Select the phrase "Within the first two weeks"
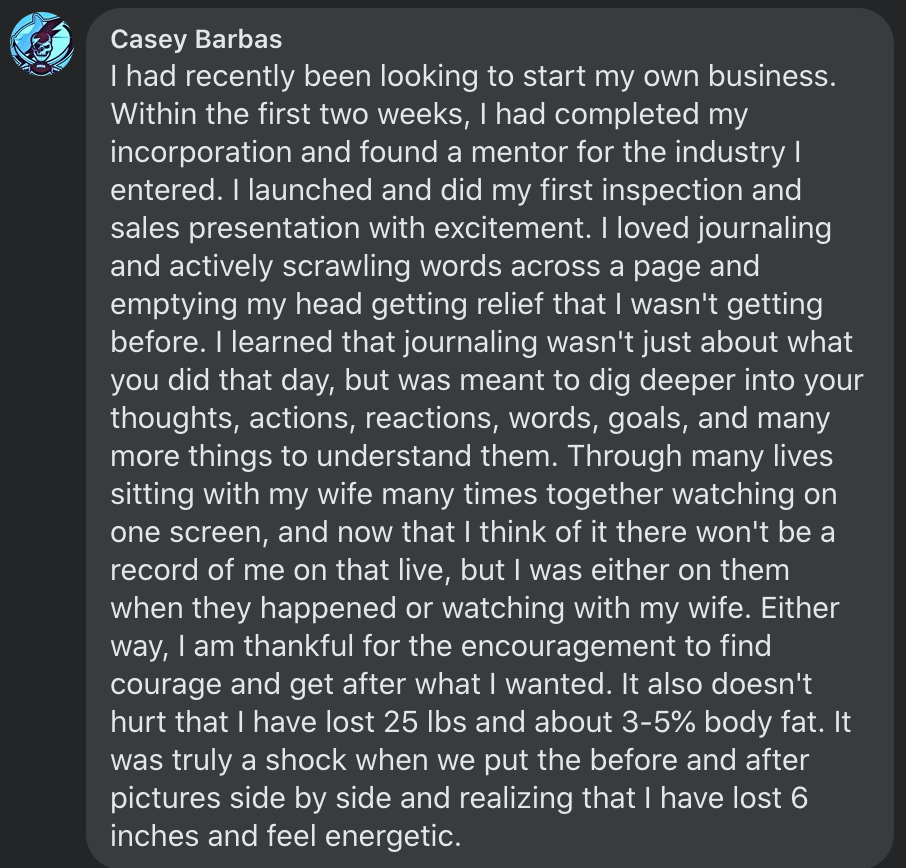The image size is (906, 868). coord(287,114)
